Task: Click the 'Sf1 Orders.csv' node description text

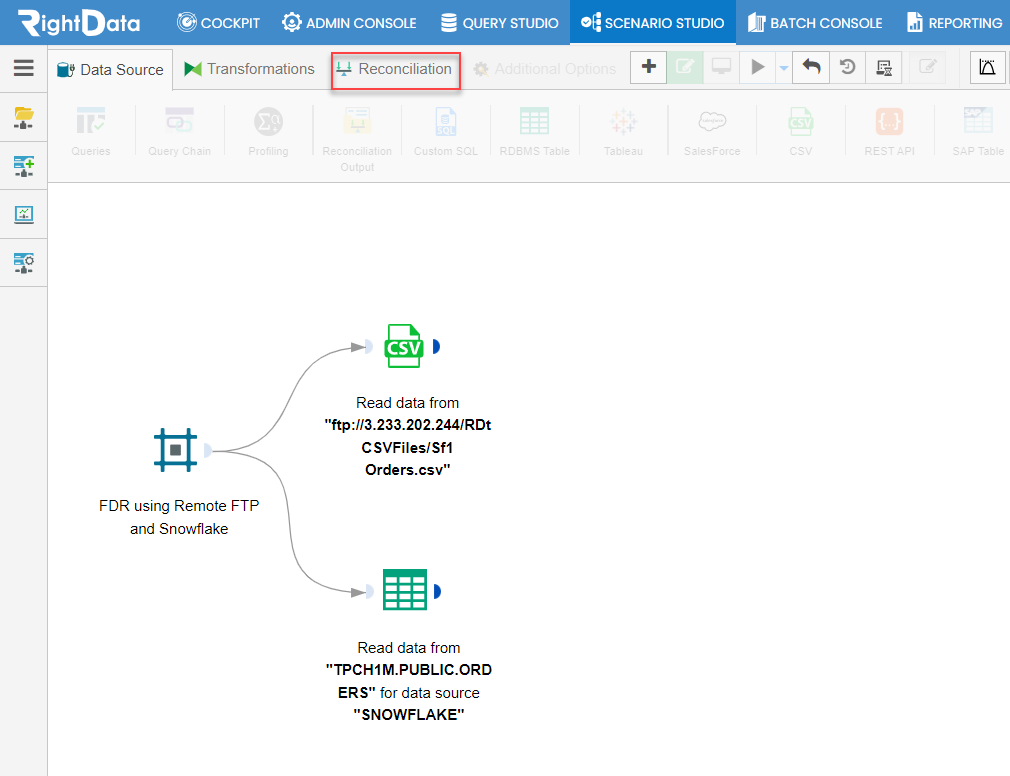Action: [x=408, y=436]
